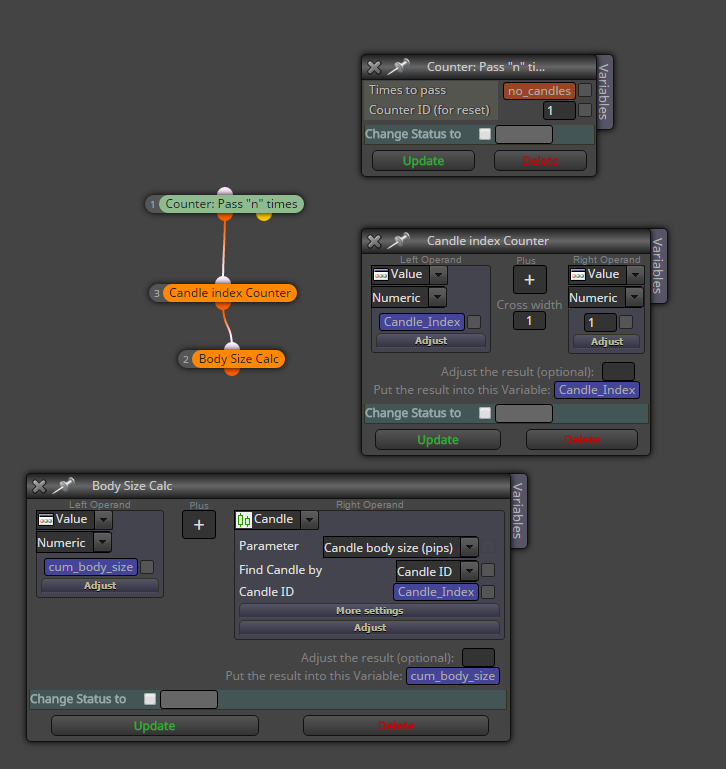Open Variables tab of Body Size Calc panel
726x769 pixels.
(518, 511)
